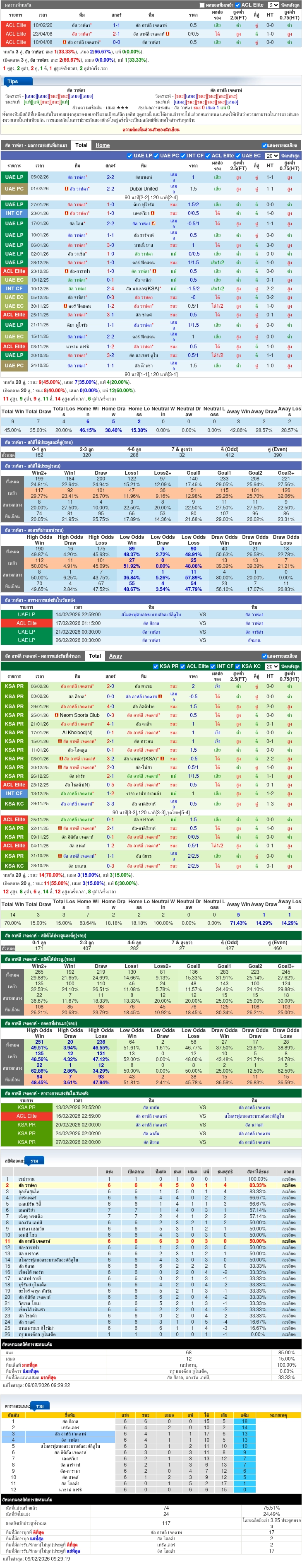Toggle the UAE LP league filter checkbox
The image size is (302, 1568).
pyautogui.click(x=130, y=155)
